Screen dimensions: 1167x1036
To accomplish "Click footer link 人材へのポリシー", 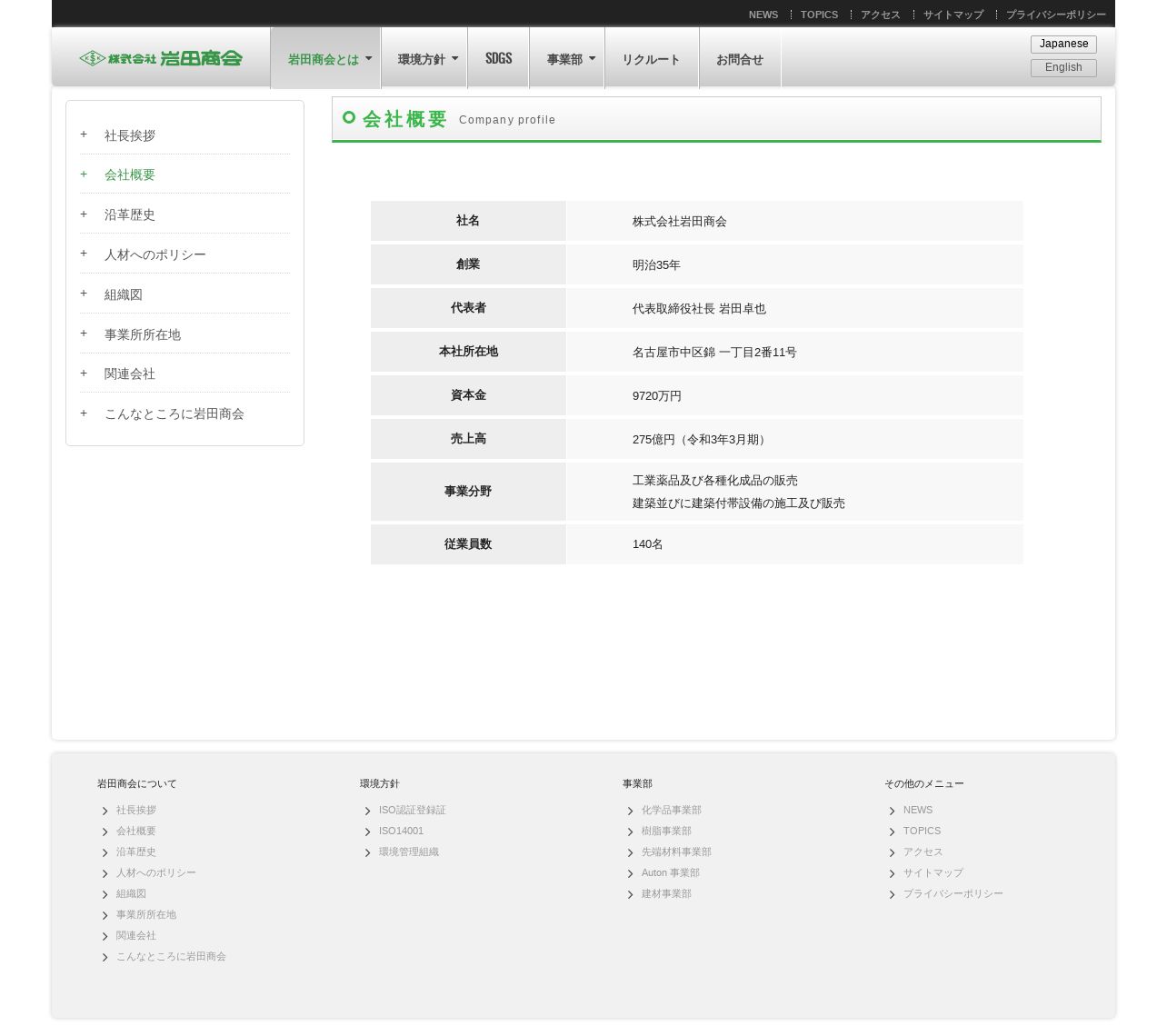I will [x=156, y=872].
